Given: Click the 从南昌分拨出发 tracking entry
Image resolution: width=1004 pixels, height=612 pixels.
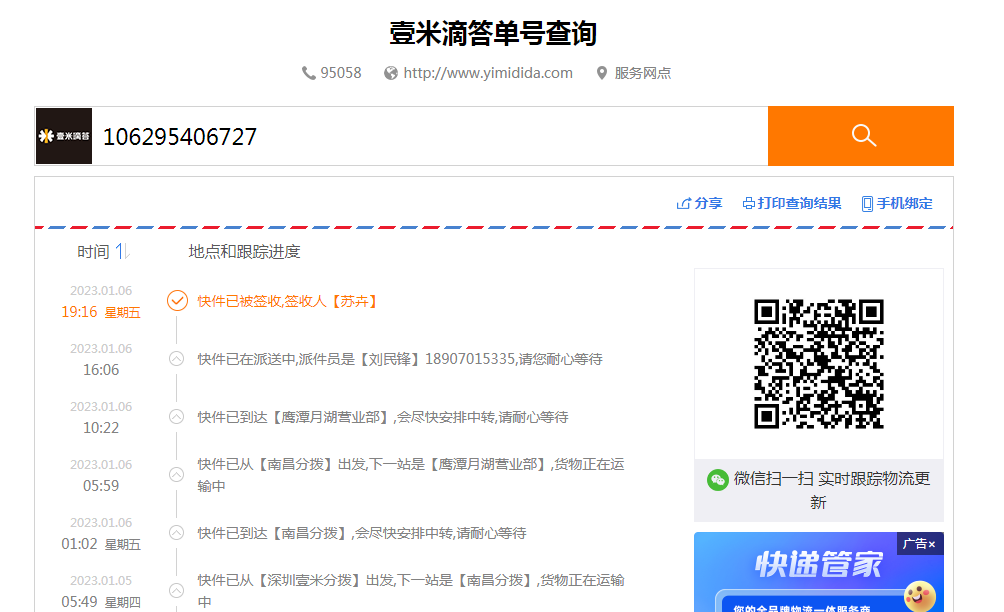Looking at the screenshot, I should [x=410, y=475].
